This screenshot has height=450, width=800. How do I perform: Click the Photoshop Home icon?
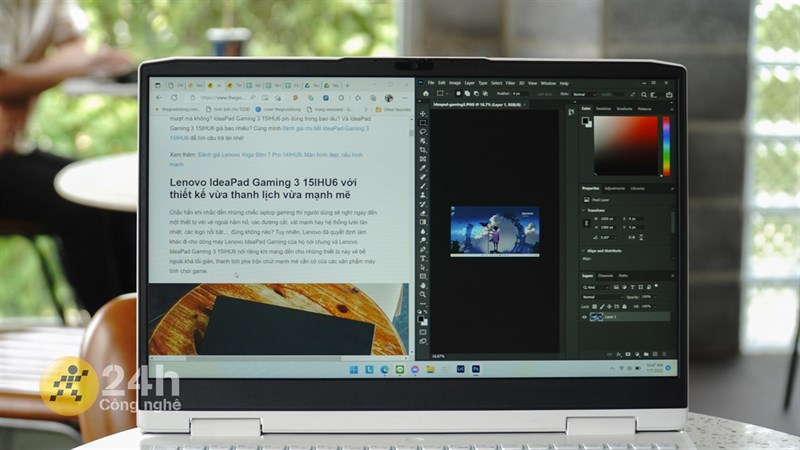pos(426,94)
